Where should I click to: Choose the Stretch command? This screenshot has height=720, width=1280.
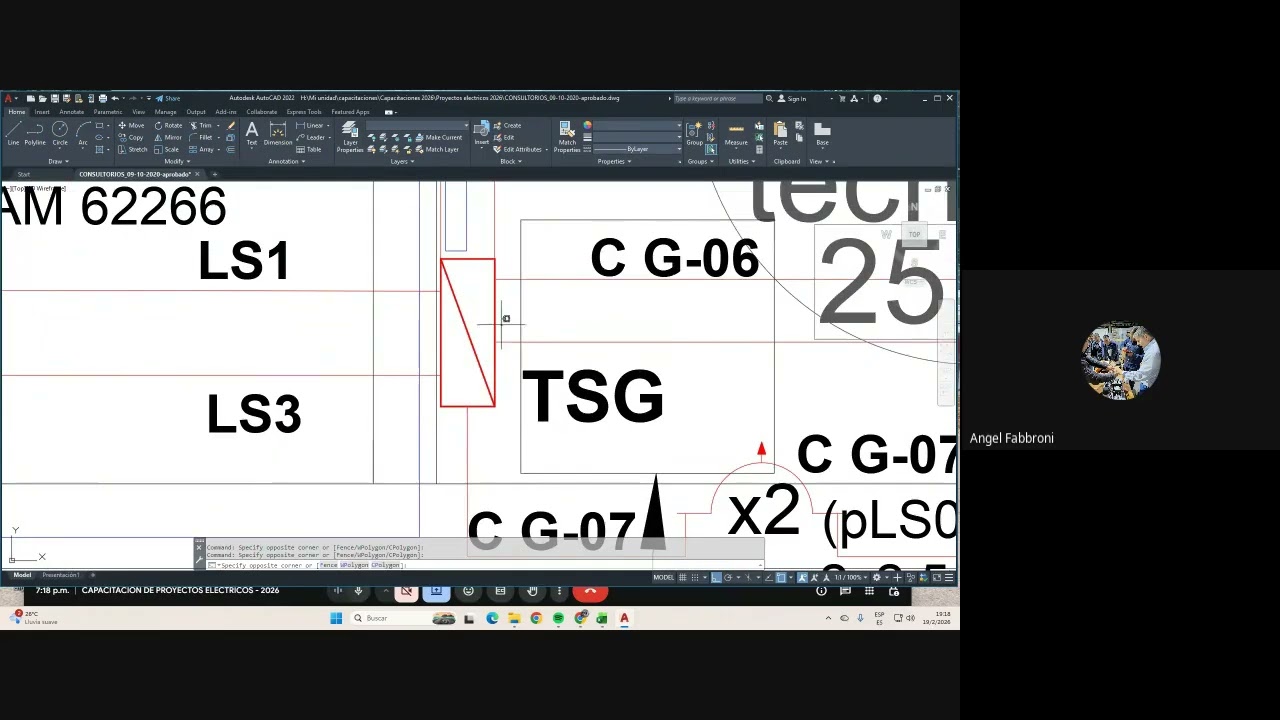(133, 150)
